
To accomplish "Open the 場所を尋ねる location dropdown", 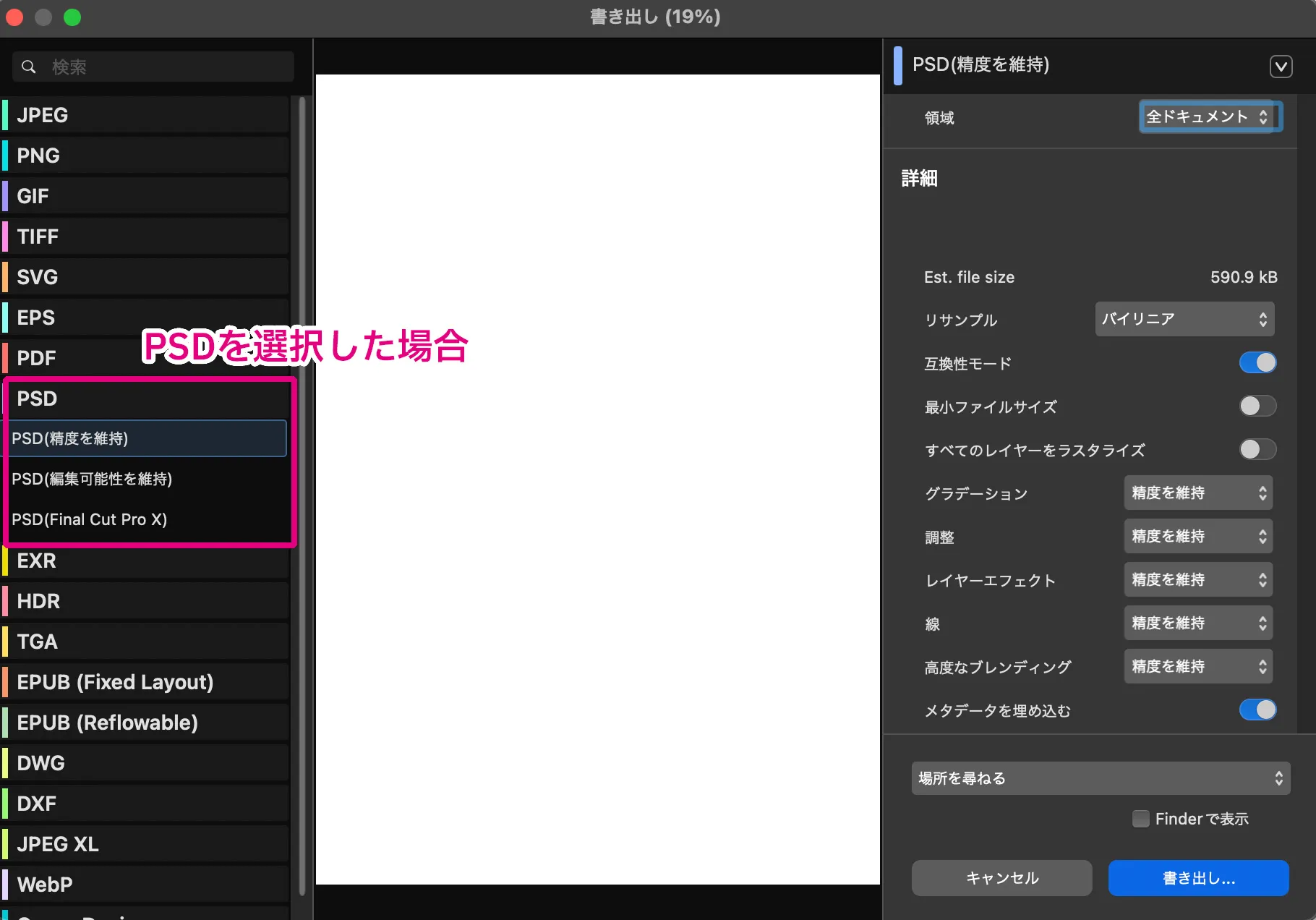I will point(1100,778).
